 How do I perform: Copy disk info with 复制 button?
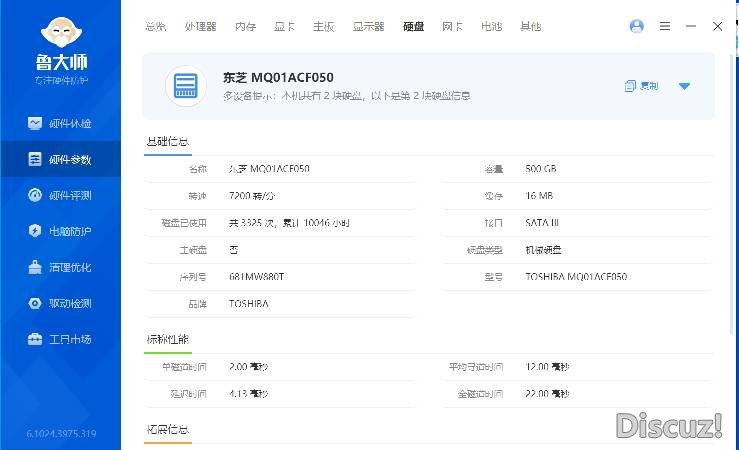[641, 86]
